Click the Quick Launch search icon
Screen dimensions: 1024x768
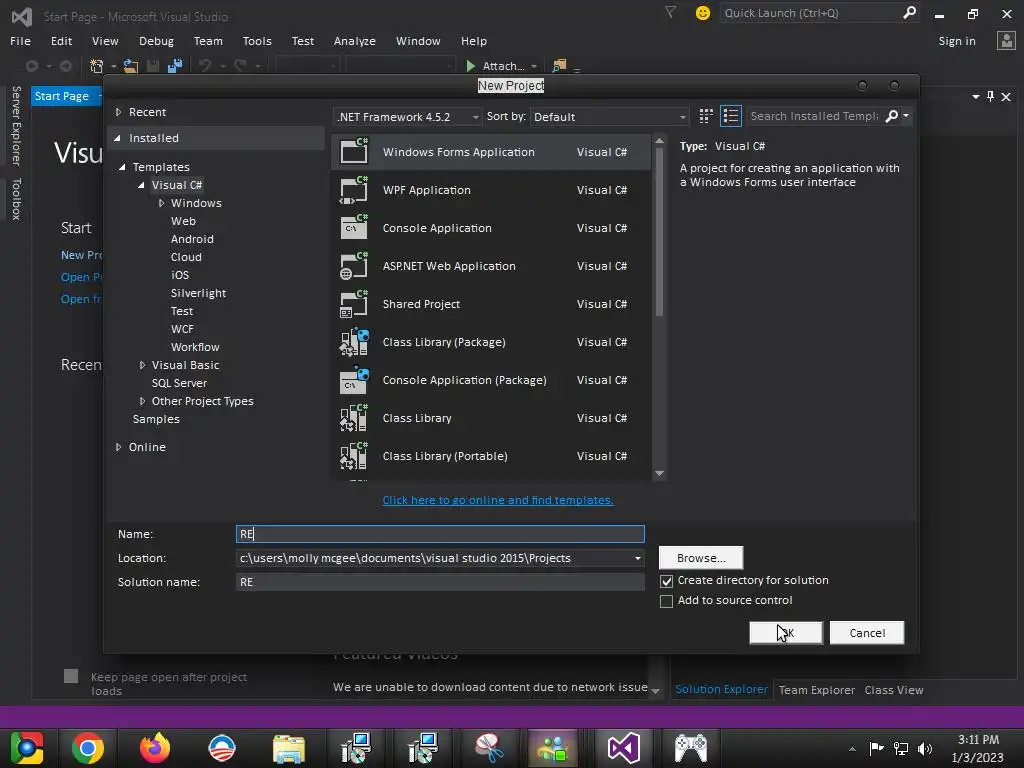pyautogui.click(x=909, y=12)
